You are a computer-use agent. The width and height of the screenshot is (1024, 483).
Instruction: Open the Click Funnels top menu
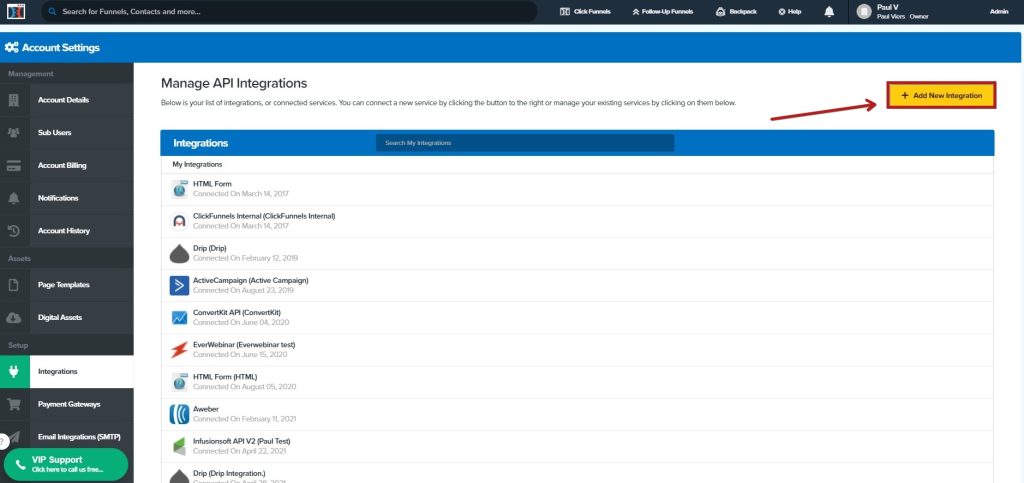coord(585,12)
